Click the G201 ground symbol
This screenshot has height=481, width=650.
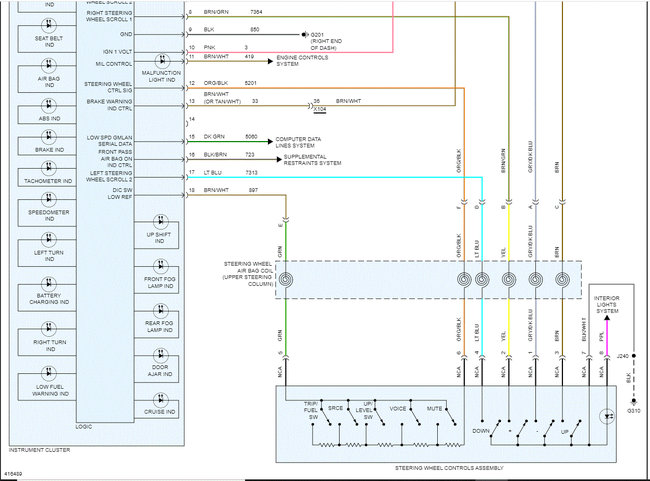pyautogui.click(x=305, y=34)
